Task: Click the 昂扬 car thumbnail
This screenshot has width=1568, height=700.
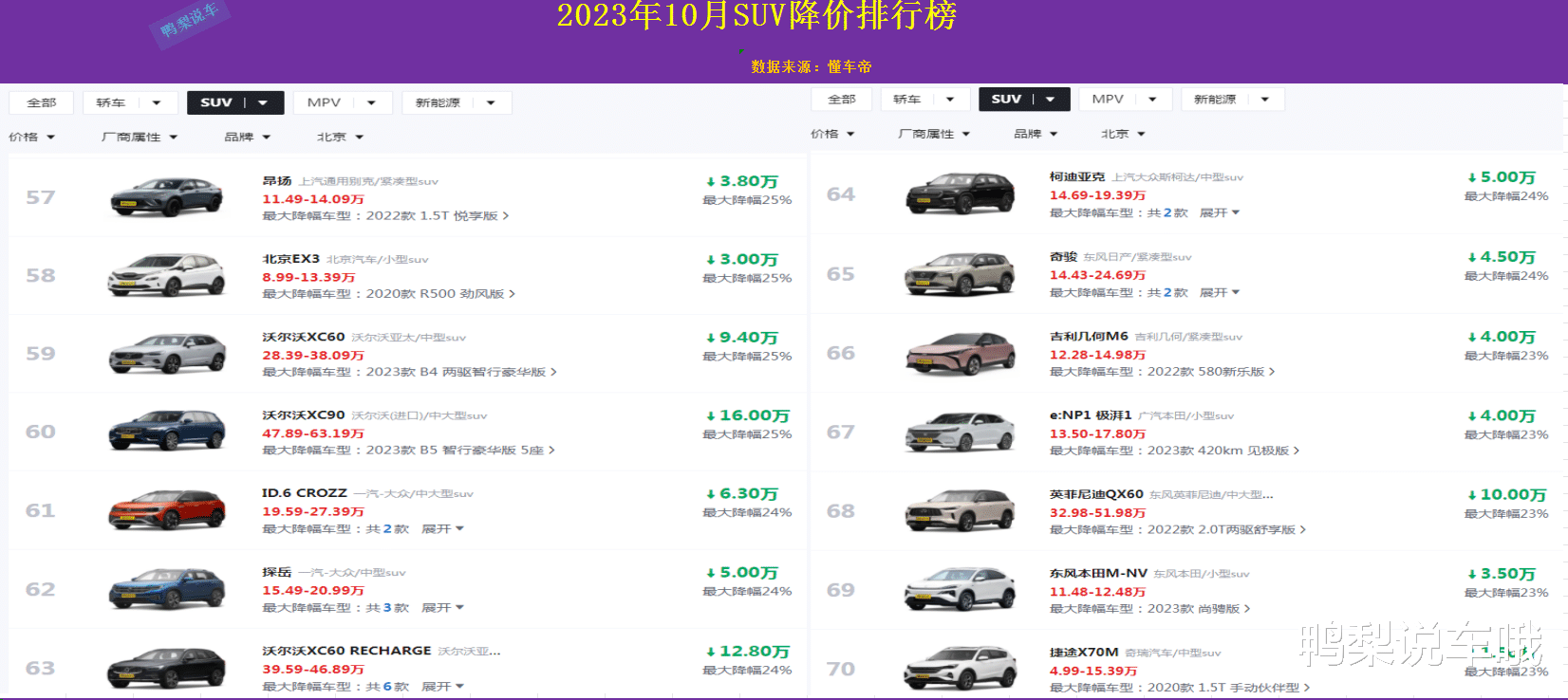Action: tap(167, 197)
